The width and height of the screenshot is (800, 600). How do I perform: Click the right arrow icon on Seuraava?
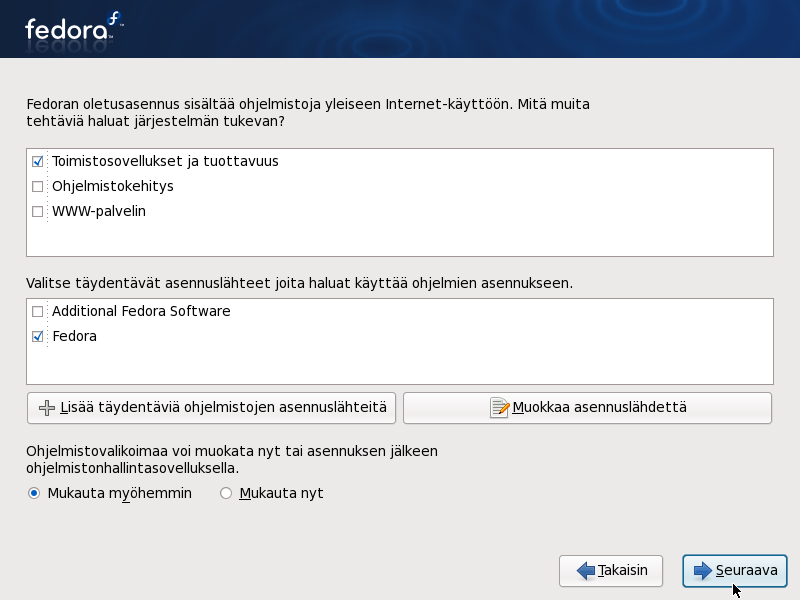[703, 571]
